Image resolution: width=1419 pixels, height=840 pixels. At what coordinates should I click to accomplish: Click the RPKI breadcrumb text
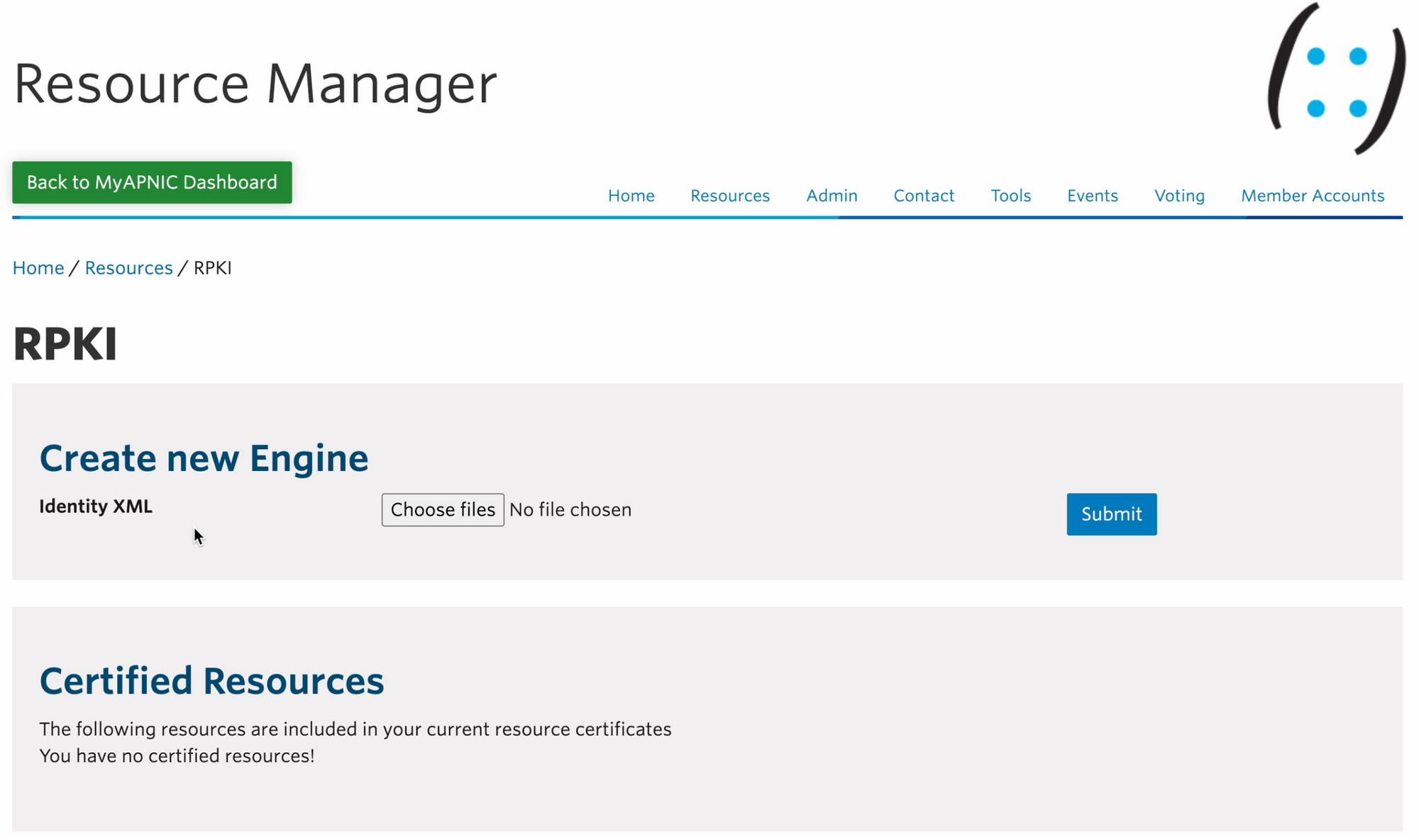(213, 268)
